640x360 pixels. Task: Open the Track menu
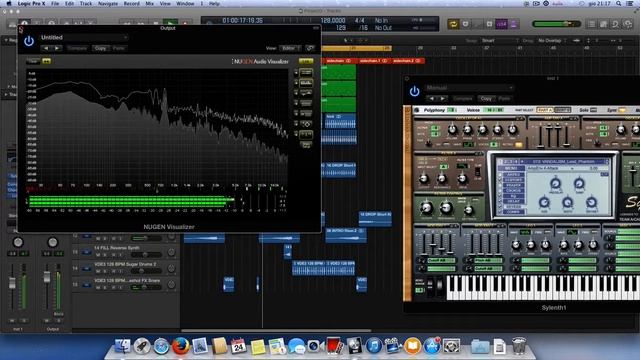[86, 3]
